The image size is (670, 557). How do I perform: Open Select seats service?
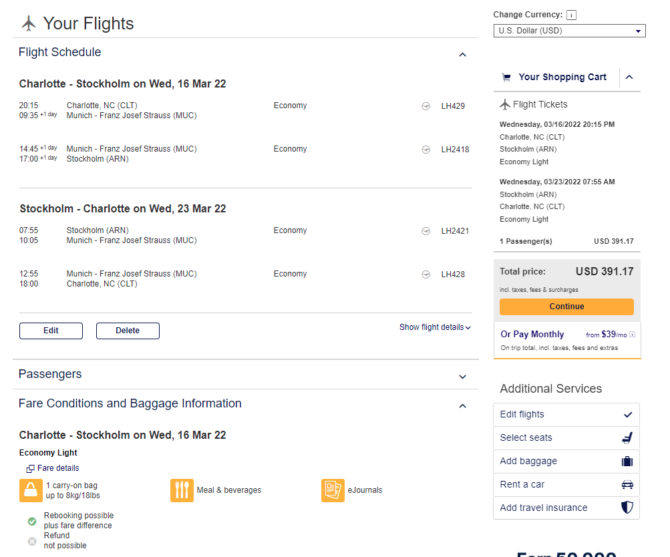tap(566, 438)
